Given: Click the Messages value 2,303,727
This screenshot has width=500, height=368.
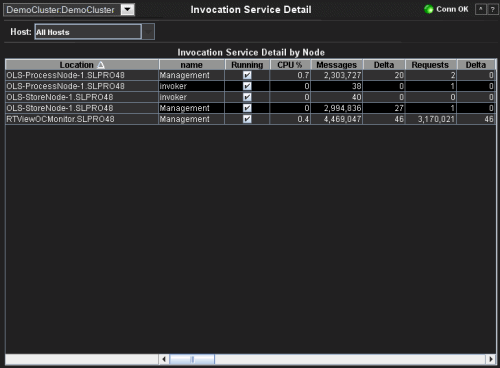Looking at the screenshot, I should [x=342, y=75].
